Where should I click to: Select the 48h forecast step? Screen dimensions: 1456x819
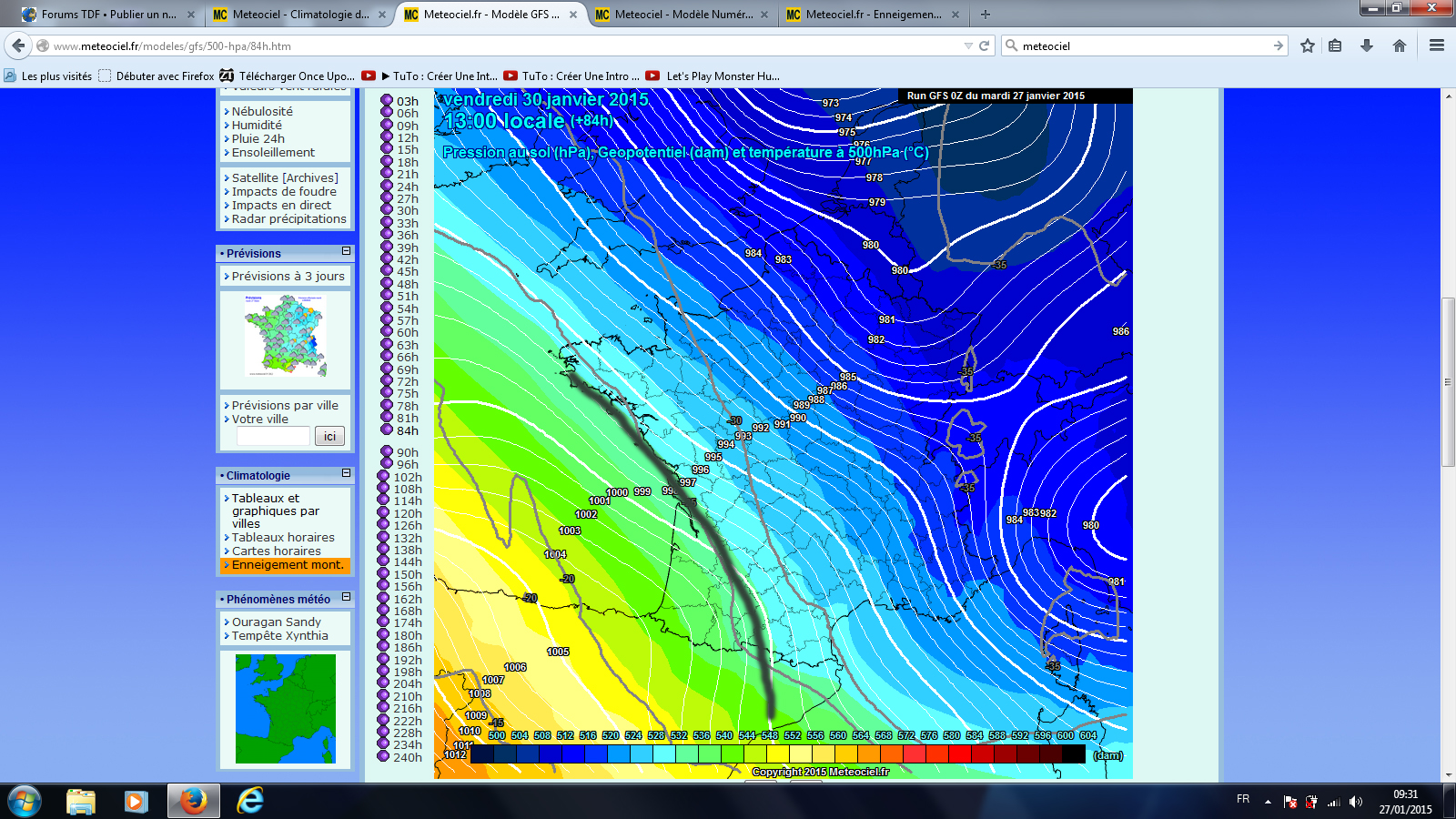pos(407,284)
